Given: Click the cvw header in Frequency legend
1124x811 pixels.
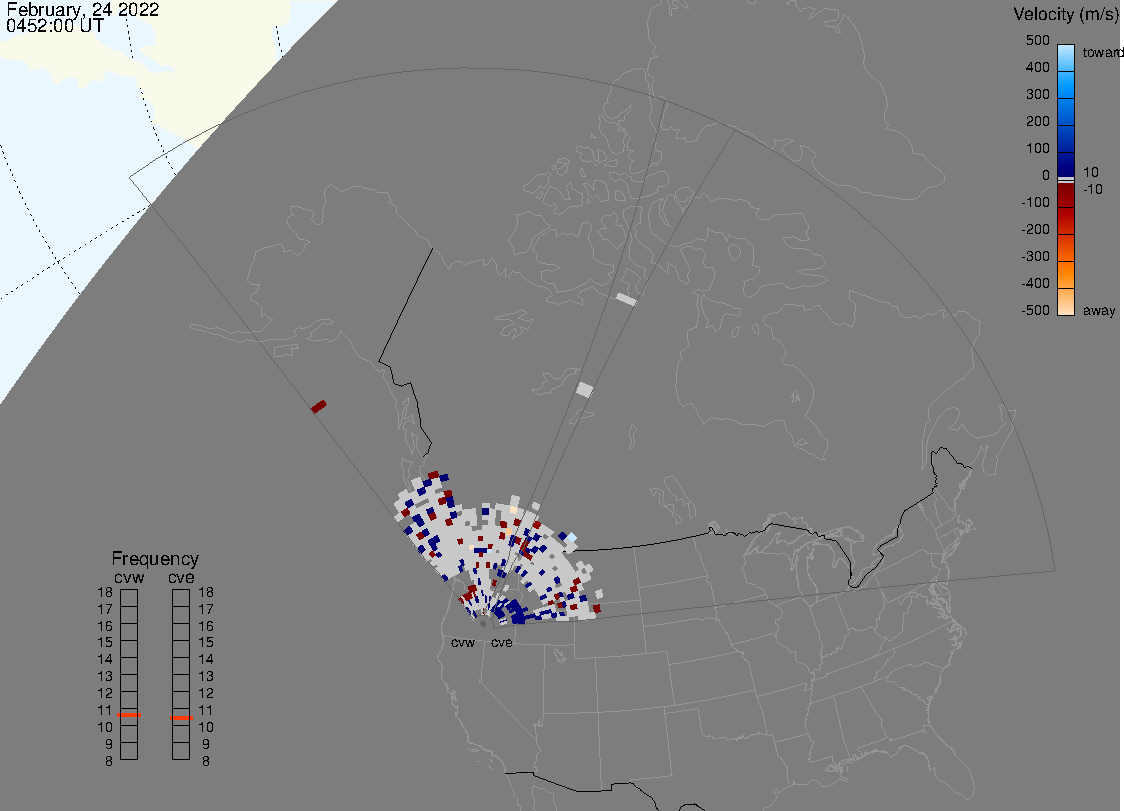Looking at the screenshot, I should point(129,577).
